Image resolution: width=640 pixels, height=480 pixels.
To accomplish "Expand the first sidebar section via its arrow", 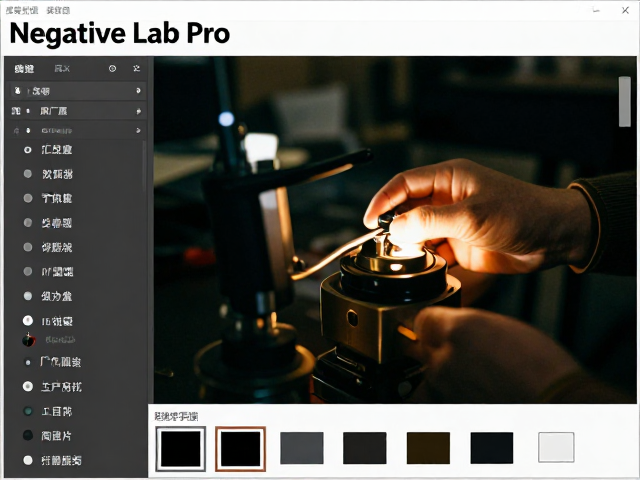I will (x=138, y=91).
